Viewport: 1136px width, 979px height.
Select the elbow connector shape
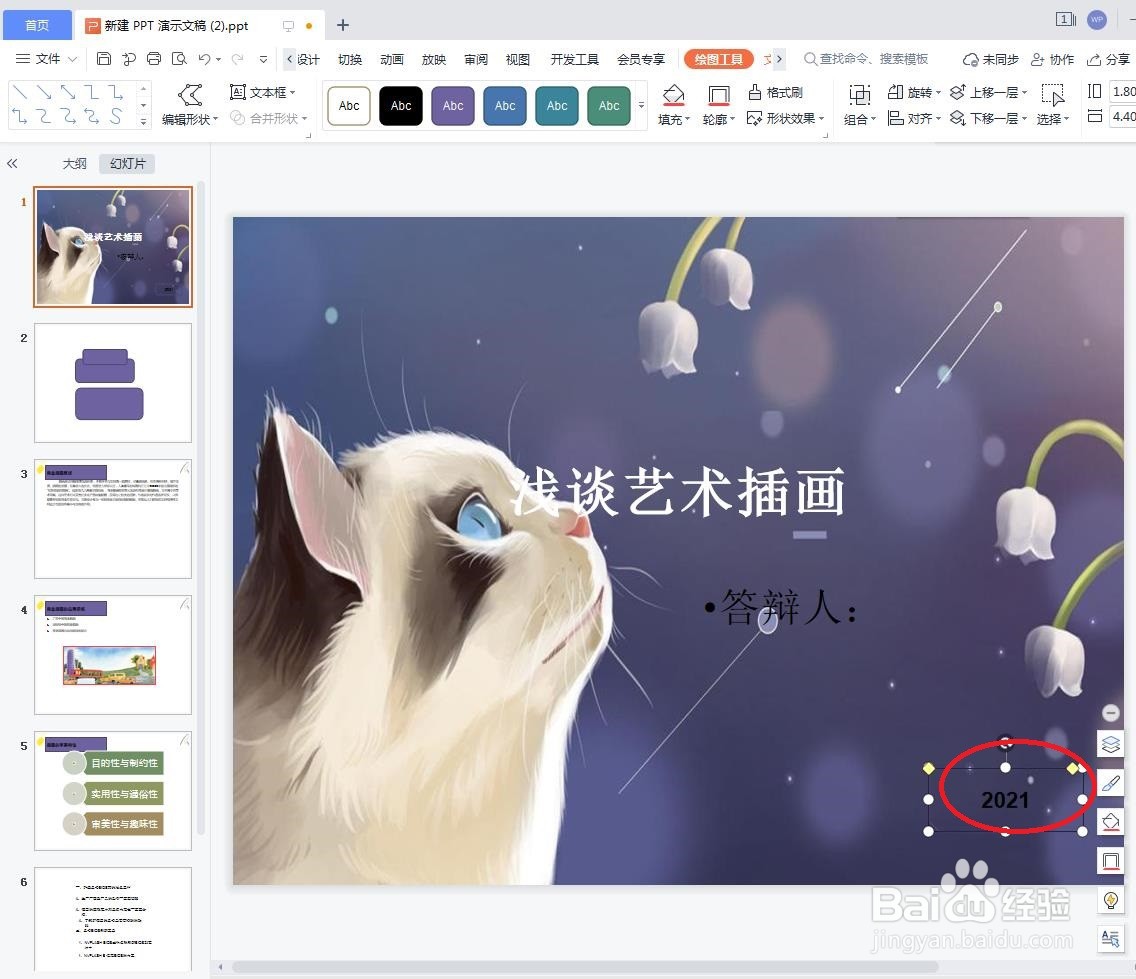point(92,92)
